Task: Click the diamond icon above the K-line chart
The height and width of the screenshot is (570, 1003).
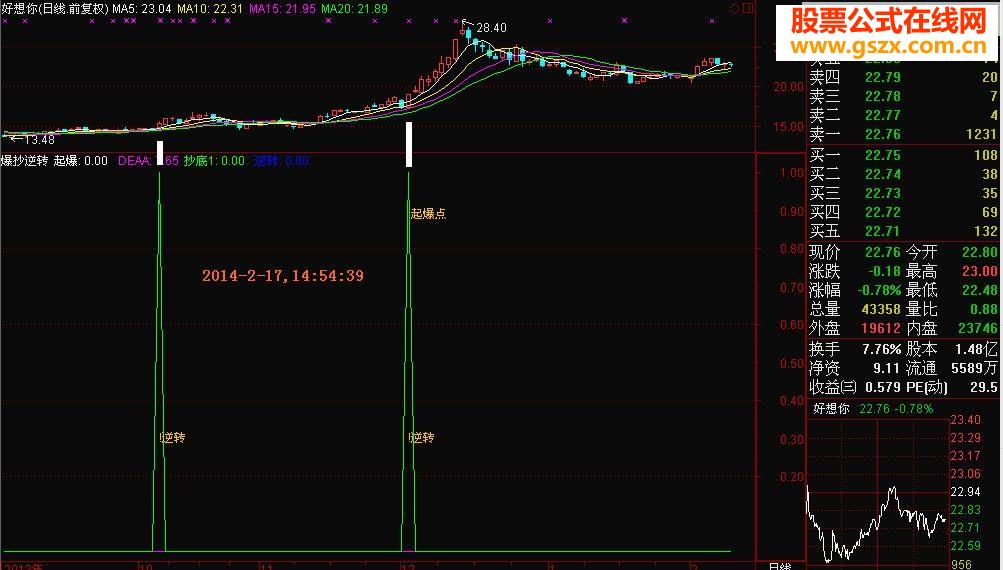Action: (734, 8)
